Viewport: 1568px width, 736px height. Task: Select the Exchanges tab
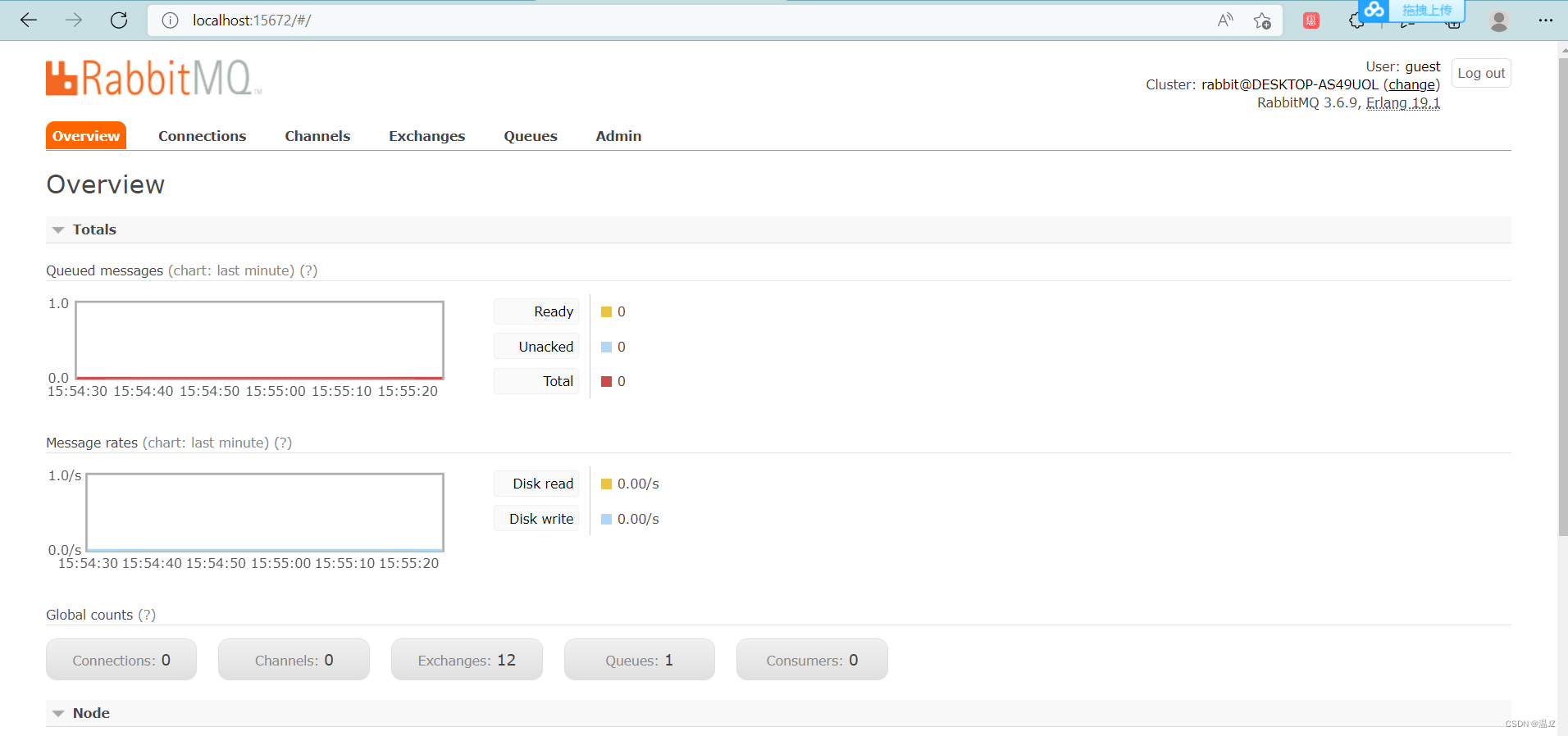click(427, 136)
